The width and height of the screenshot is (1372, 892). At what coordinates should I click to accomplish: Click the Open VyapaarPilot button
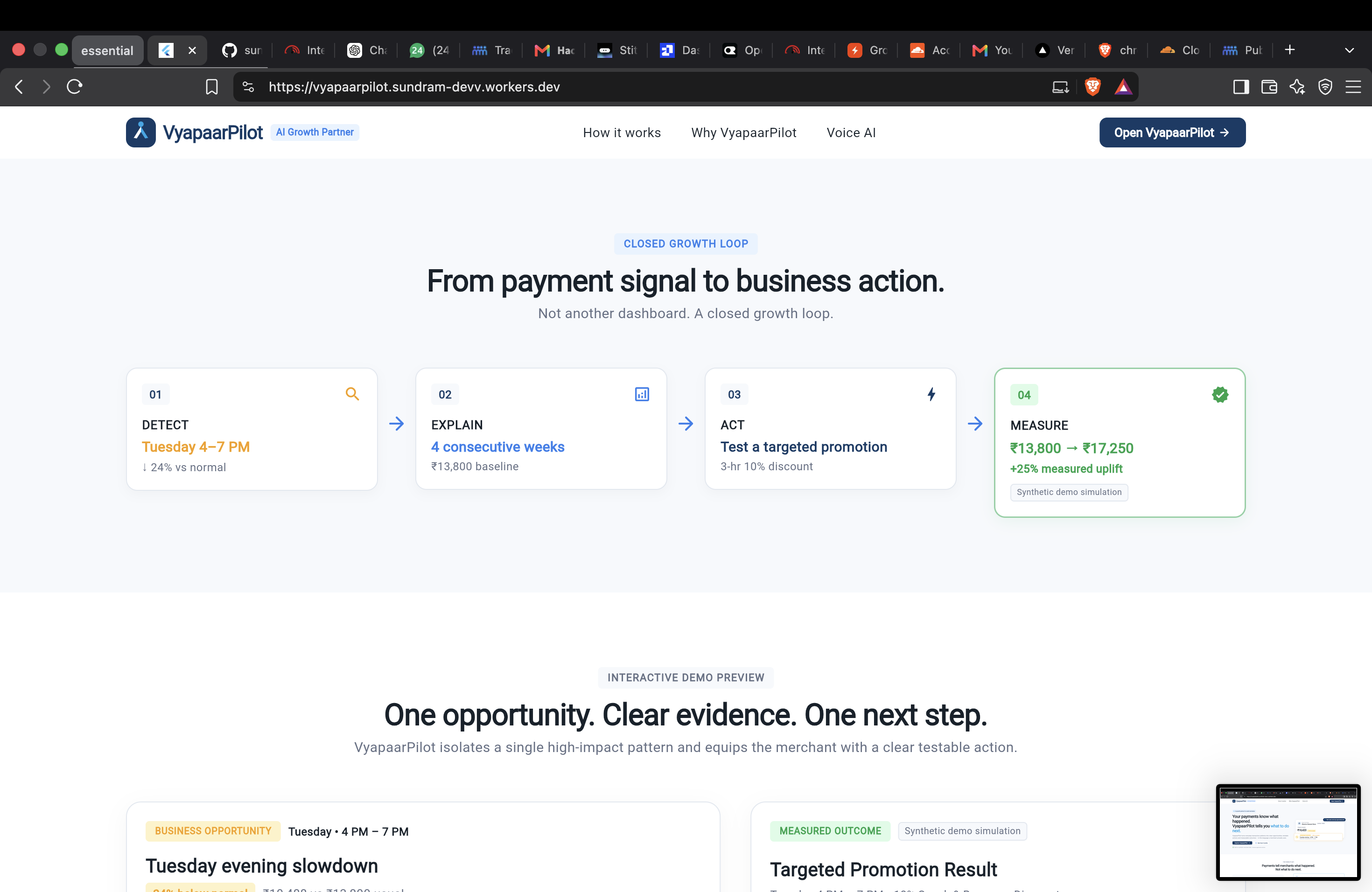click(1172, 132)
